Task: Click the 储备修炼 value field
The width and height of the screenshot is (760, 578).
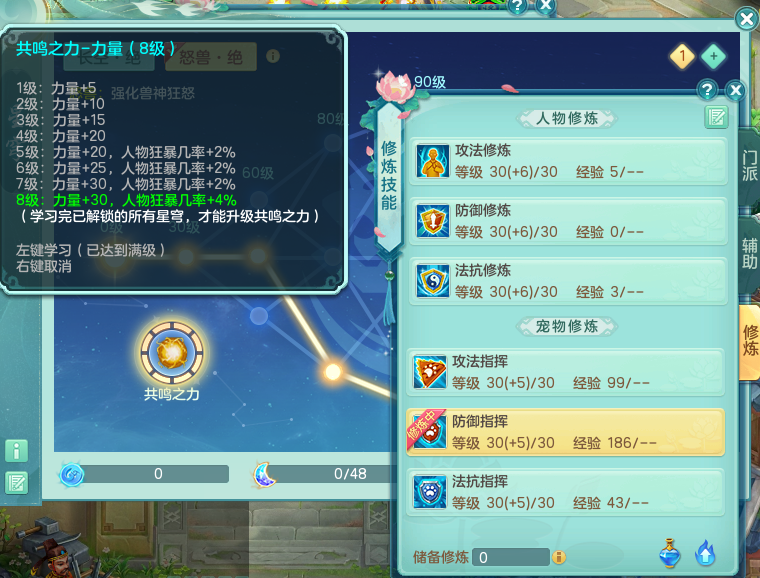Action: 510,557
